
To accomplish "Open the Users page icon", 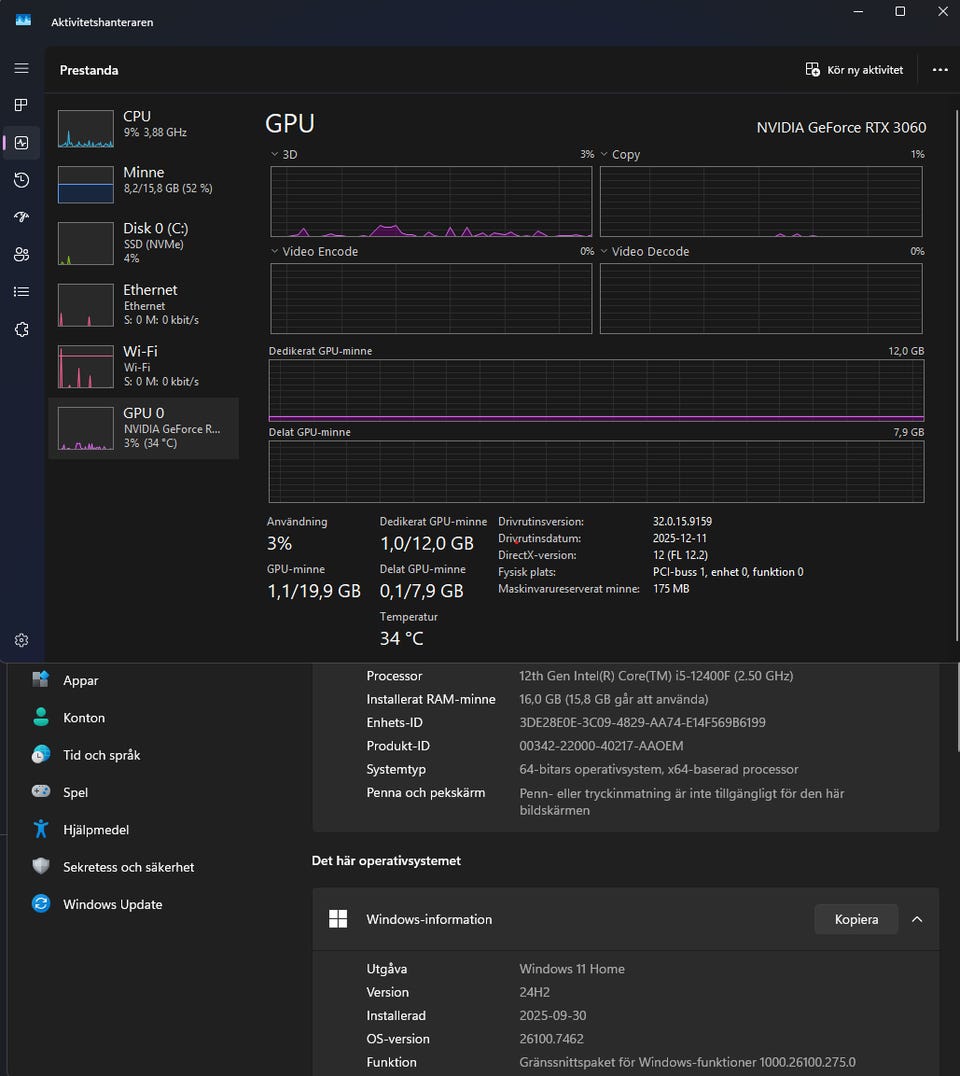I will pos(21,254).
